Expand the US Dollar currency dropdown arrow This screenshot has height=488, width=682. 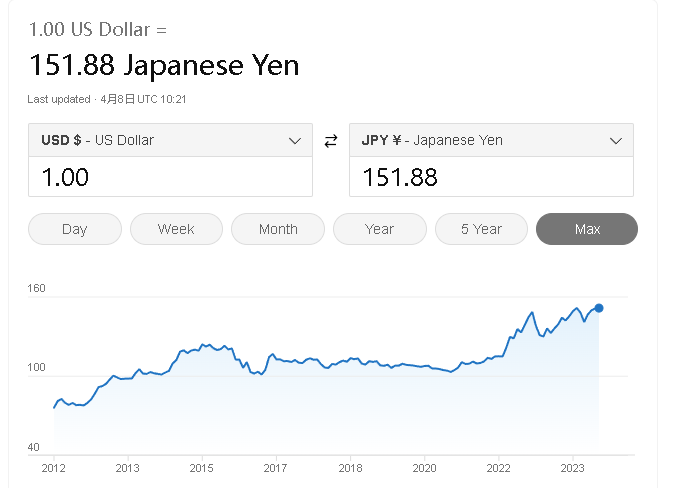[x=295, y=141]
